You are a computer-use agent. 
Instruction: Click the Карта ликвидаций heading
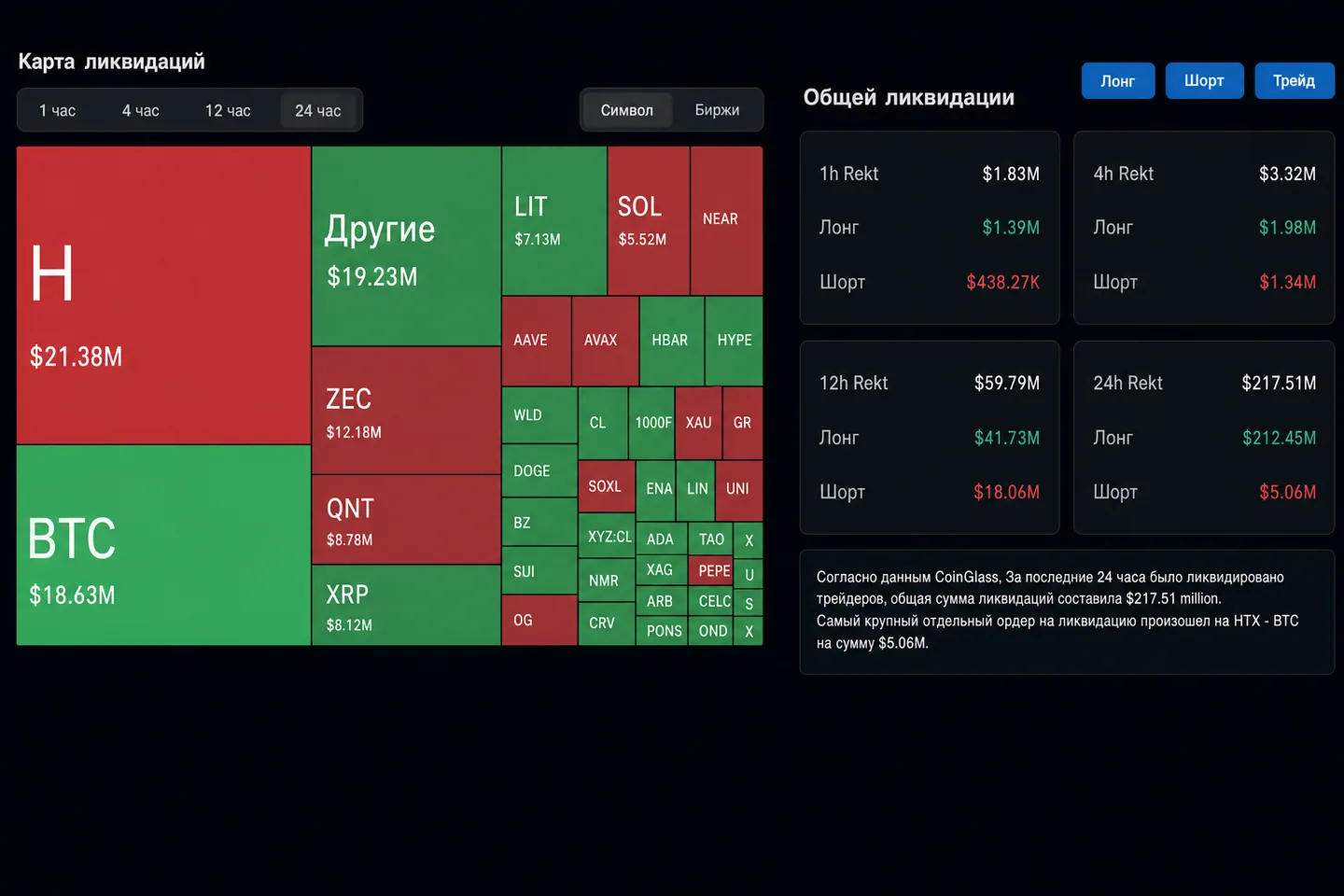click(112, 62)
